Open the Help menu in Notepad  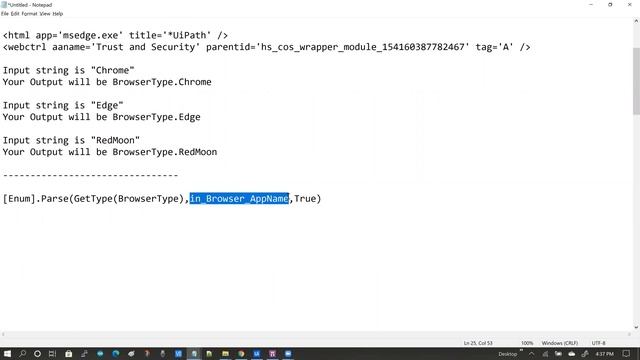click(x=58, y=13)
